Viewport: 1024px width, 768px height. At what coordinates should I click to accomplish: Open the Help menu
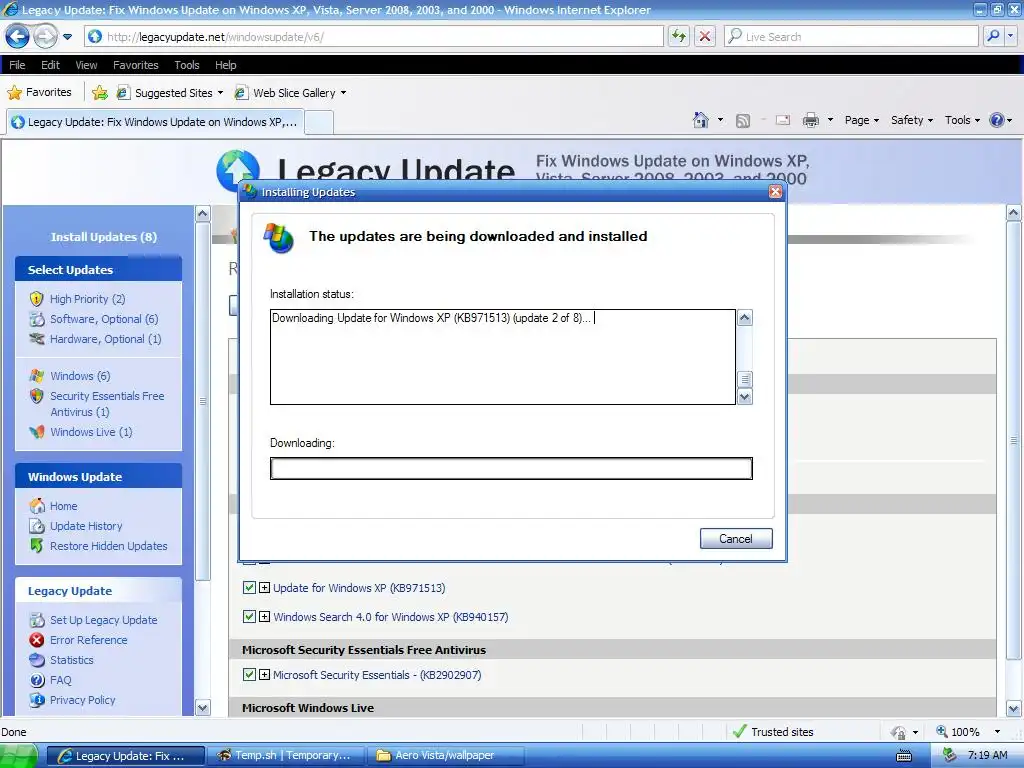[x=225, y=65]
